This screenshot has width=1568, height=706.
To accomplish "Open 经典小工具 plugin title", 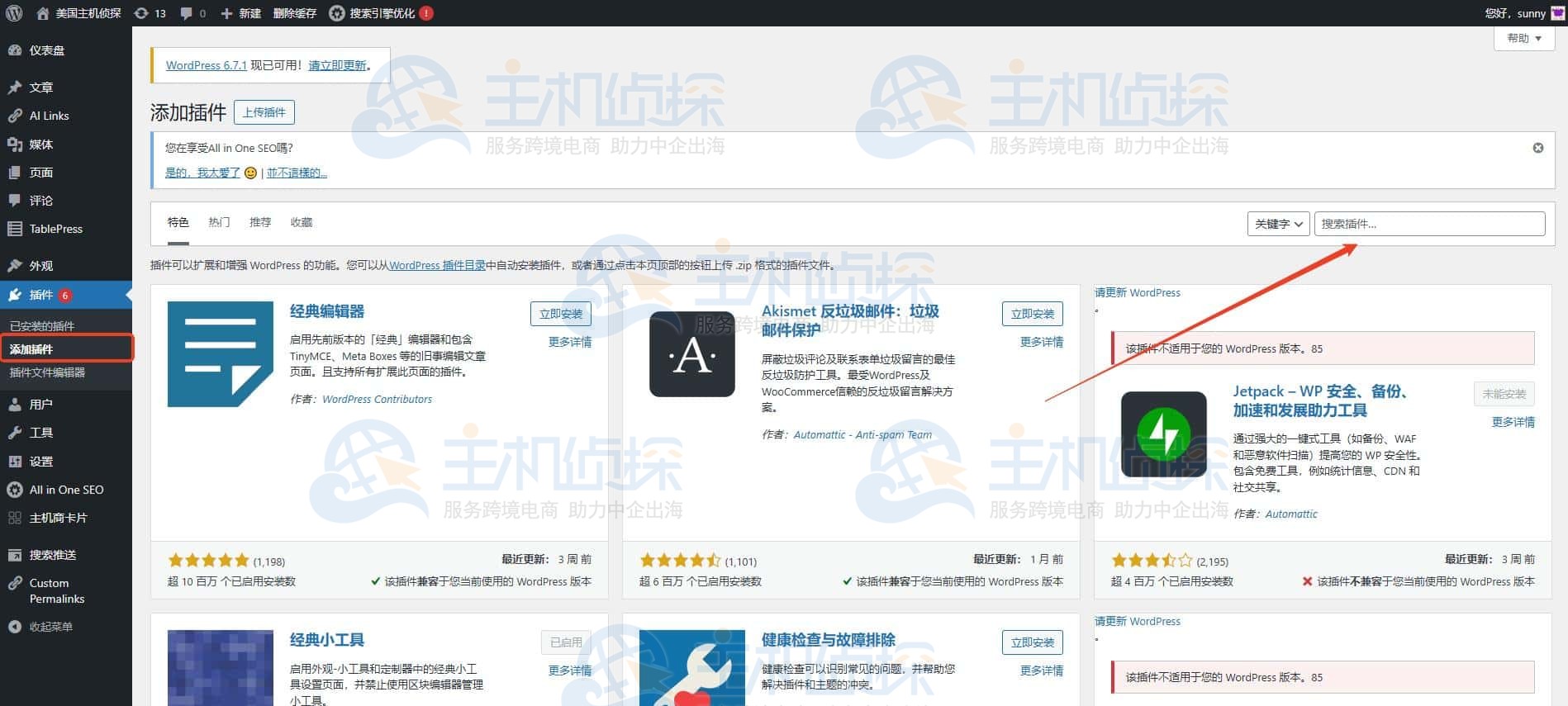I will tap(327, 640).
